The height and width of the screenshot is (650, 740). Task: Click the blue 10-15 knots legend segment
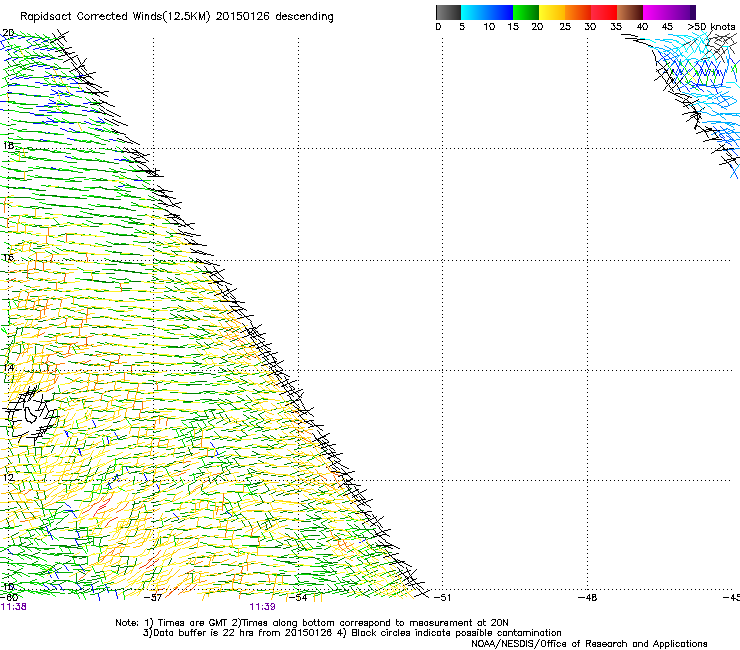(x=500, y=12)
